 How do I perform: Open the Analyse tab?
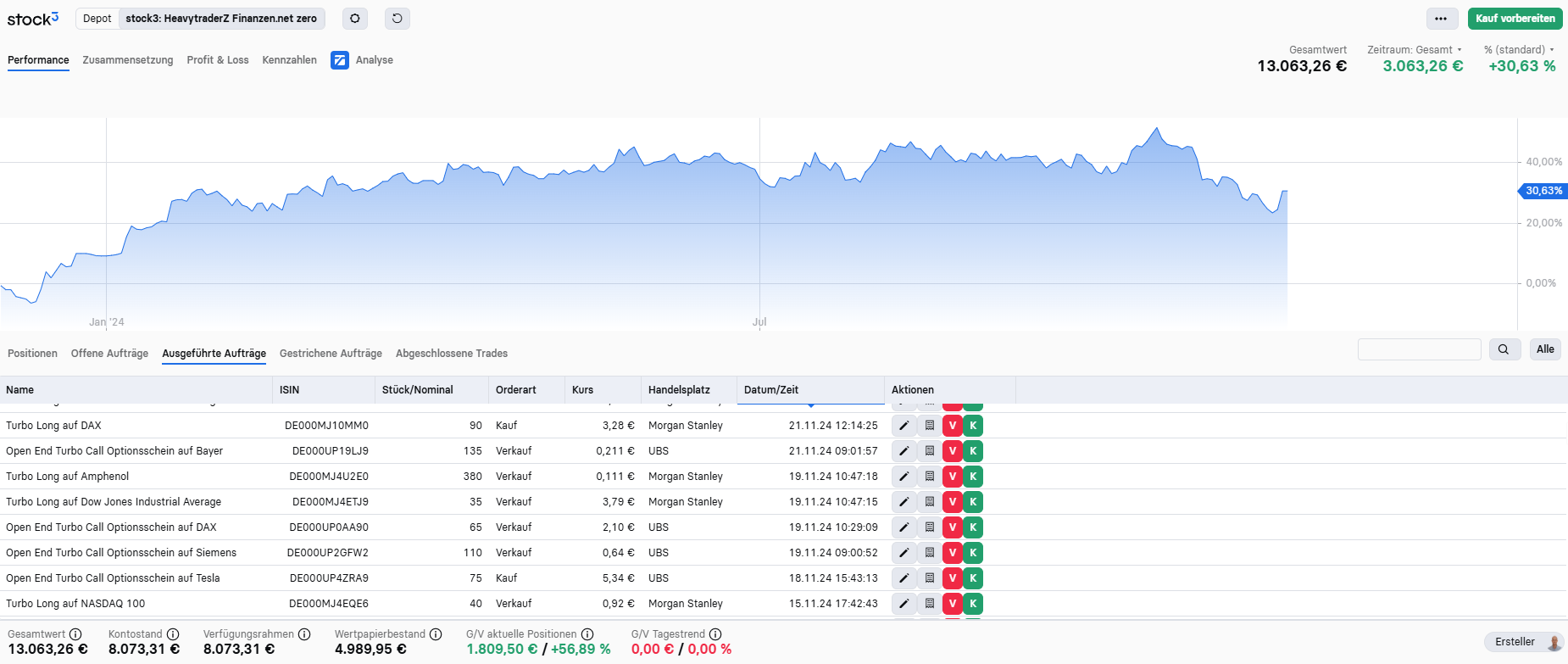[375, 60]
